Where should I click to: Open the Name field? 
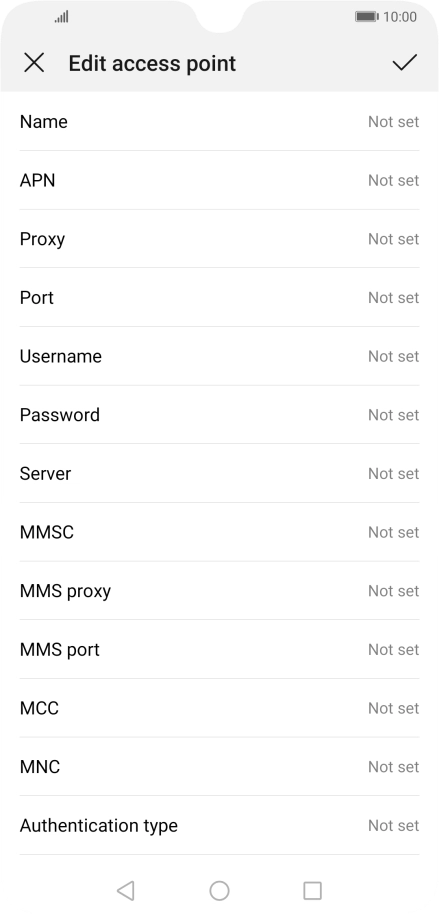coord(219,121)
